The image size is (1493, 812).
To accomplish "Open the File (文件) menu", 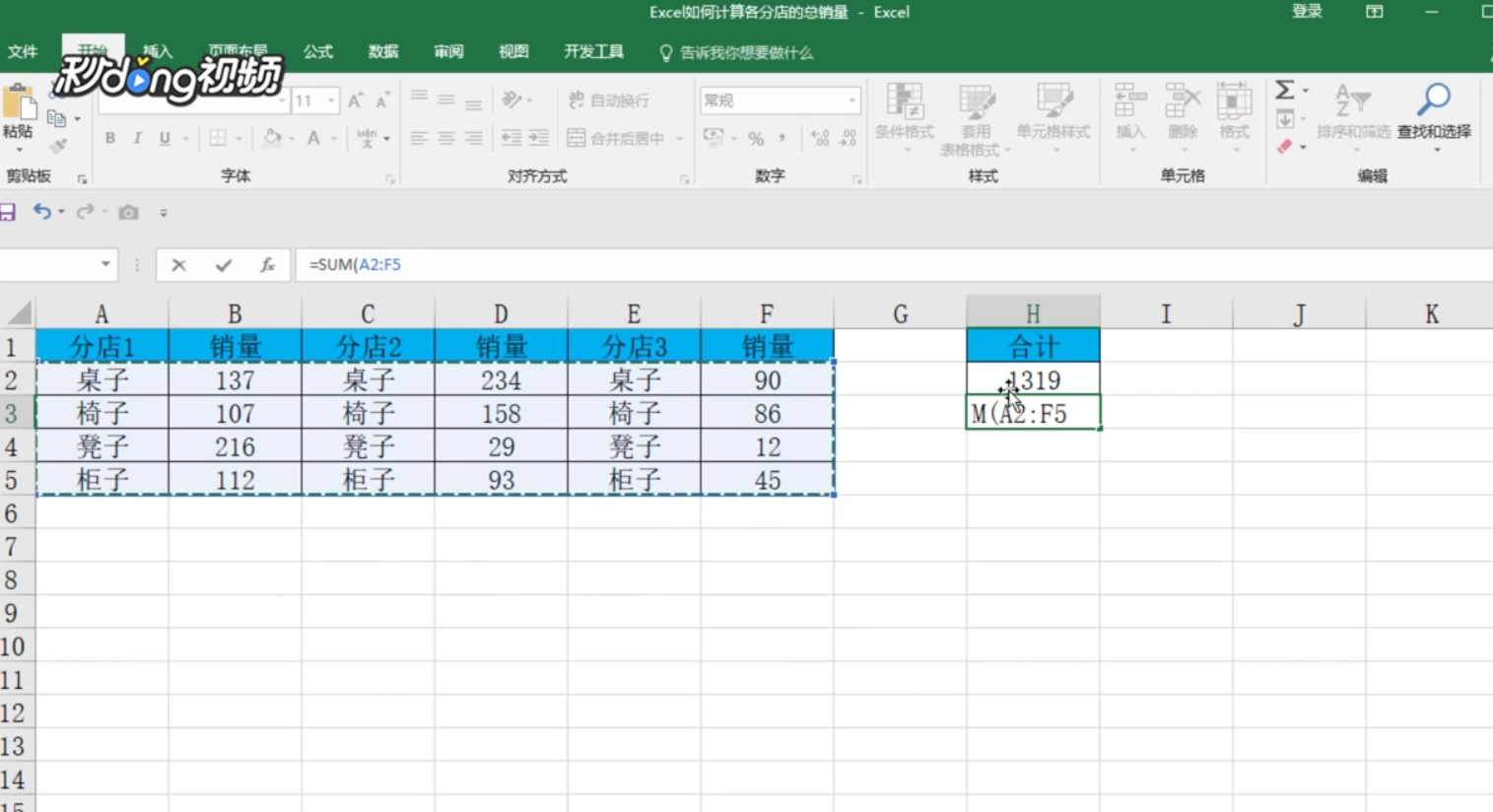I will click(x=23, y=52).
